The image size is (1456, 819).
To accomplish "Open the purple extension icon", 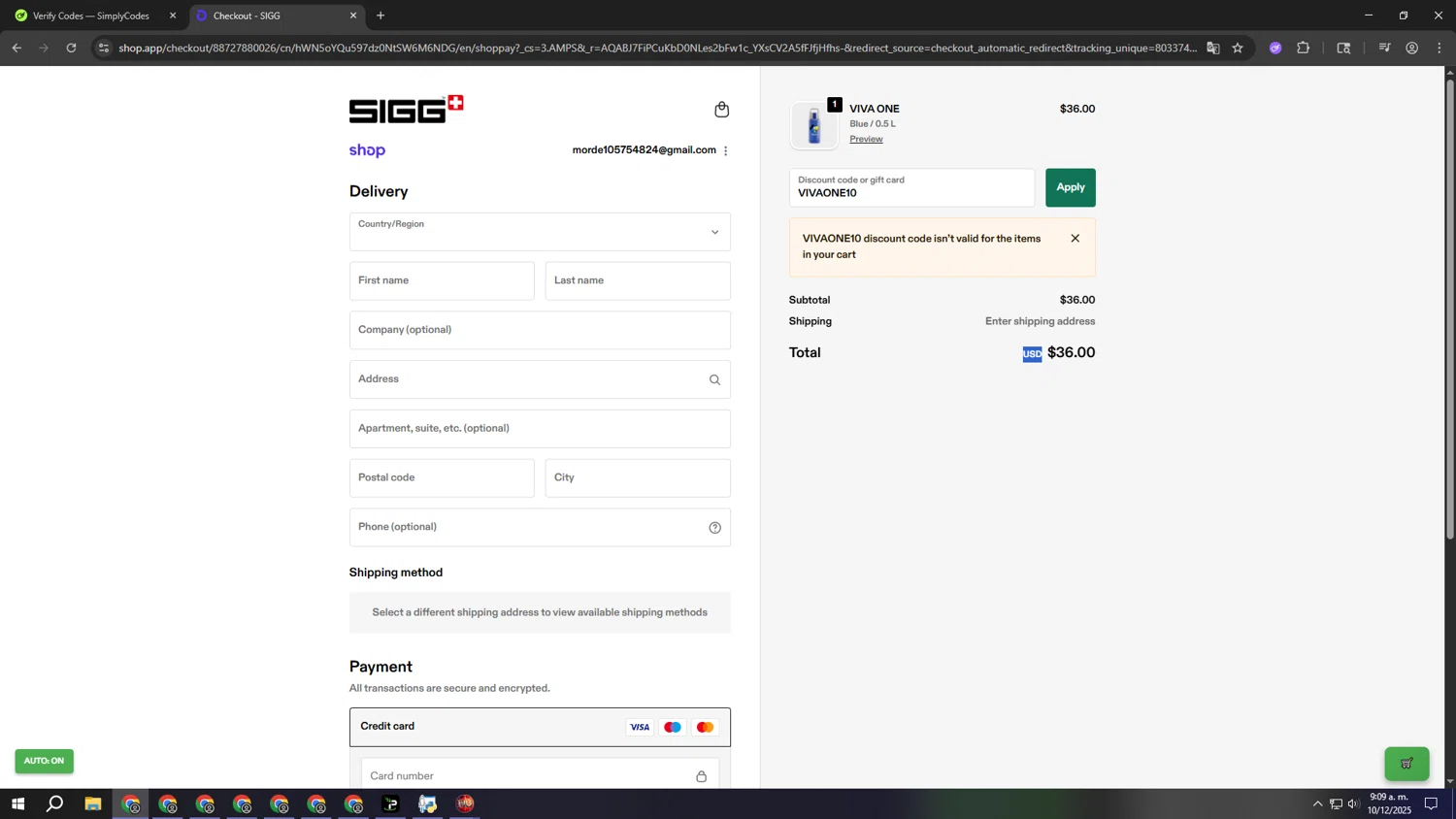I will pos(1275,48).
